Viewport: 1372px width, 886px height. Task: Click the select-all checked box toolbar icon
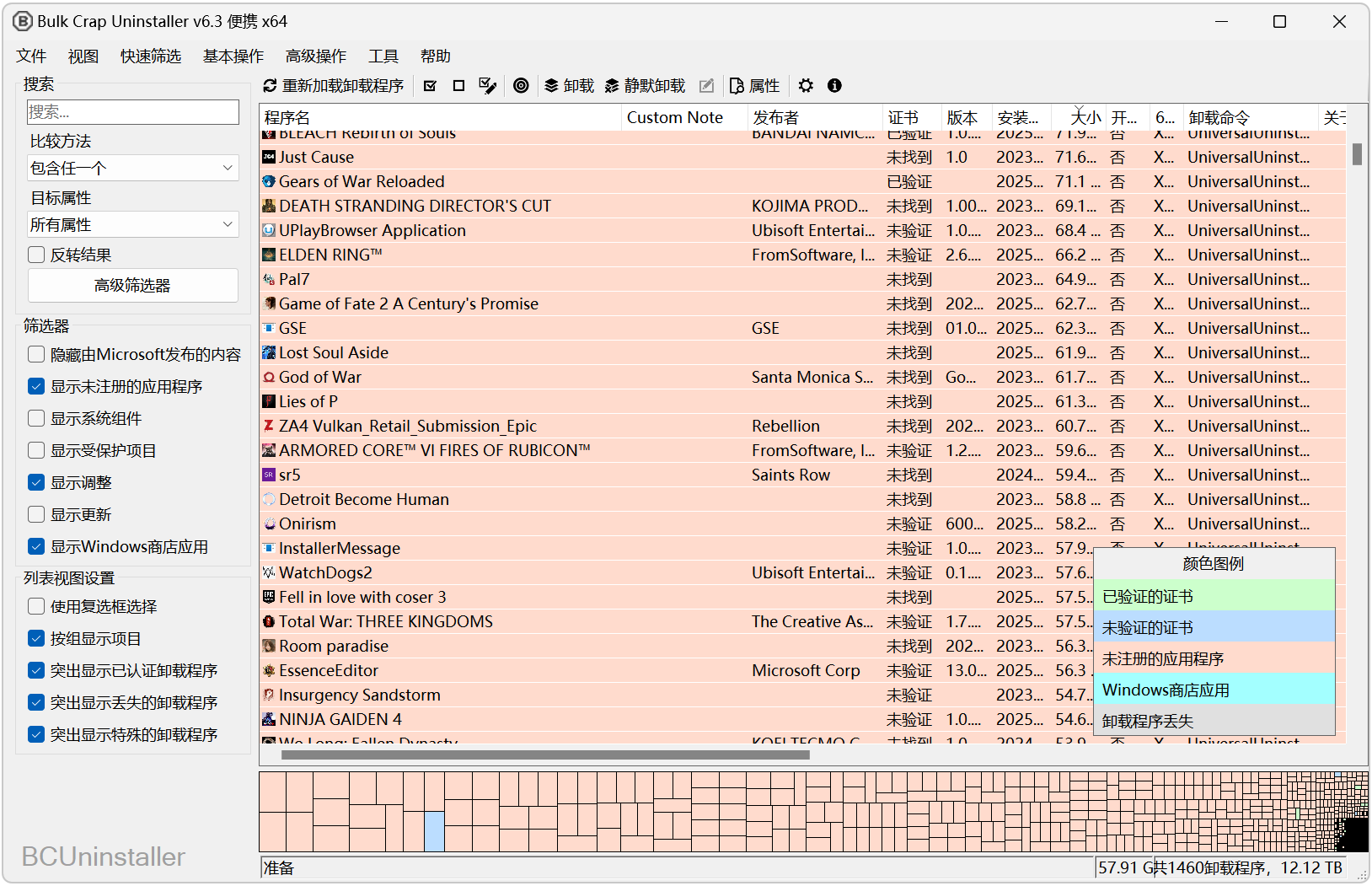click(x=430, y=86)
